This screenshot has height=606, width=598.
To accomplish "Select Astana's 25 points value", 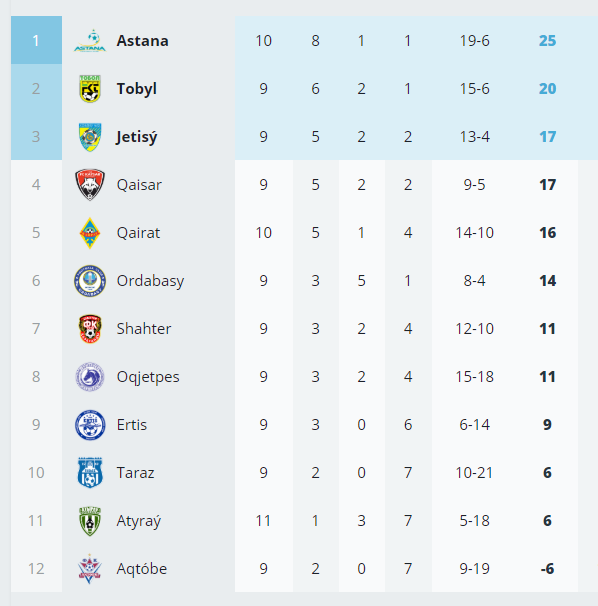I will click(547, 41).
